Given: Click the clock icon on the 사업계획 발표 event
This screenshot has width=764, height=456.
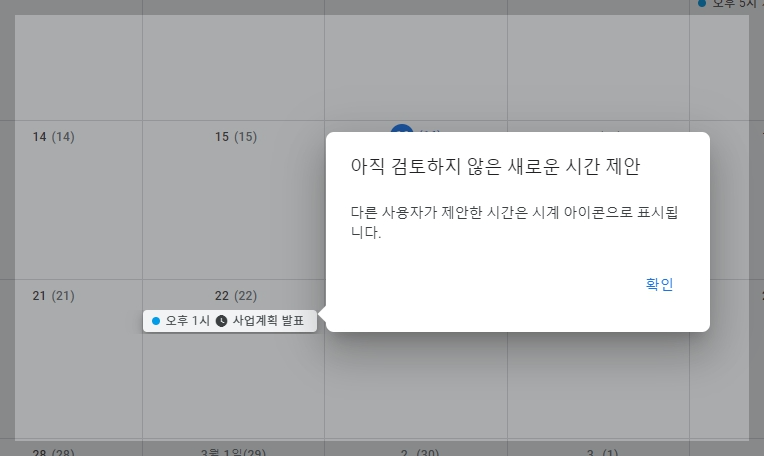Looking at the screenshot, I should click(x=221, y=321).
